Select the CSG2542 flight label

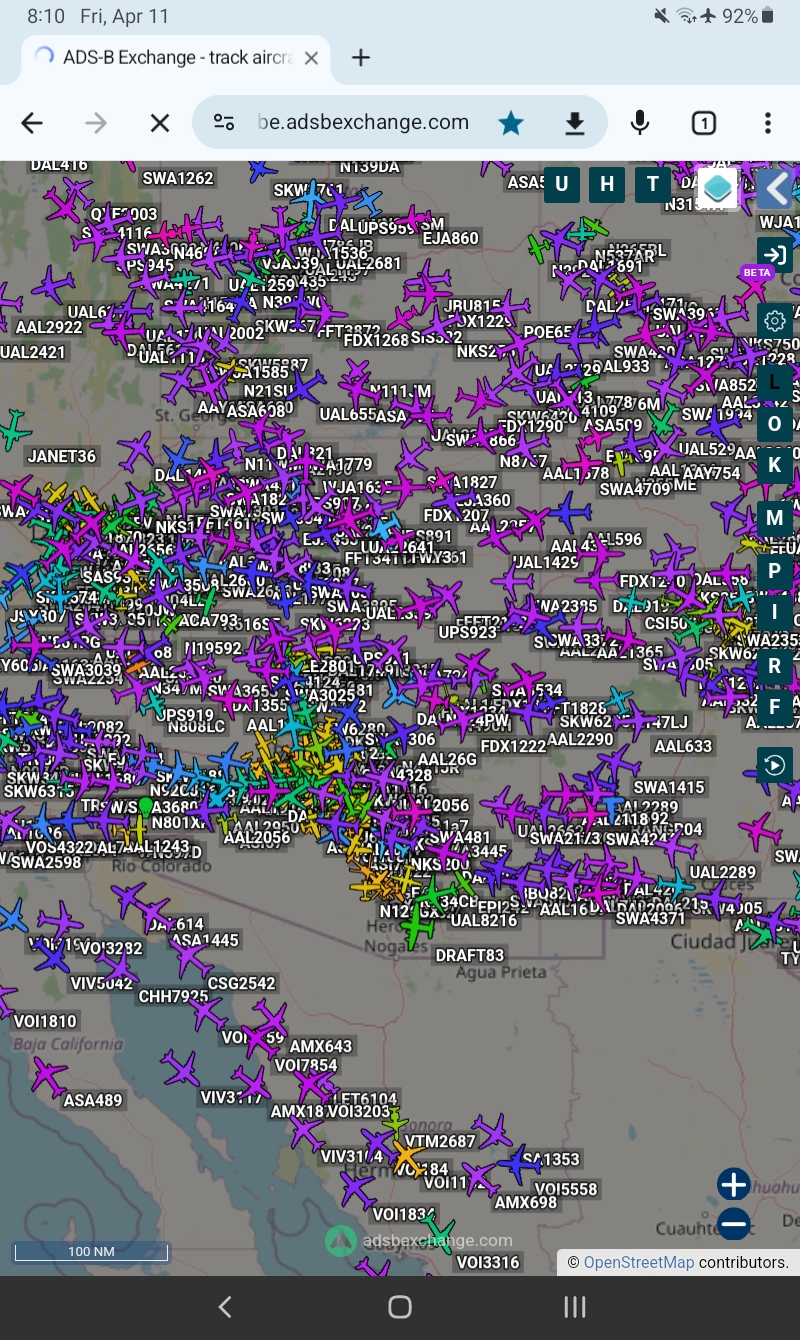241,983
